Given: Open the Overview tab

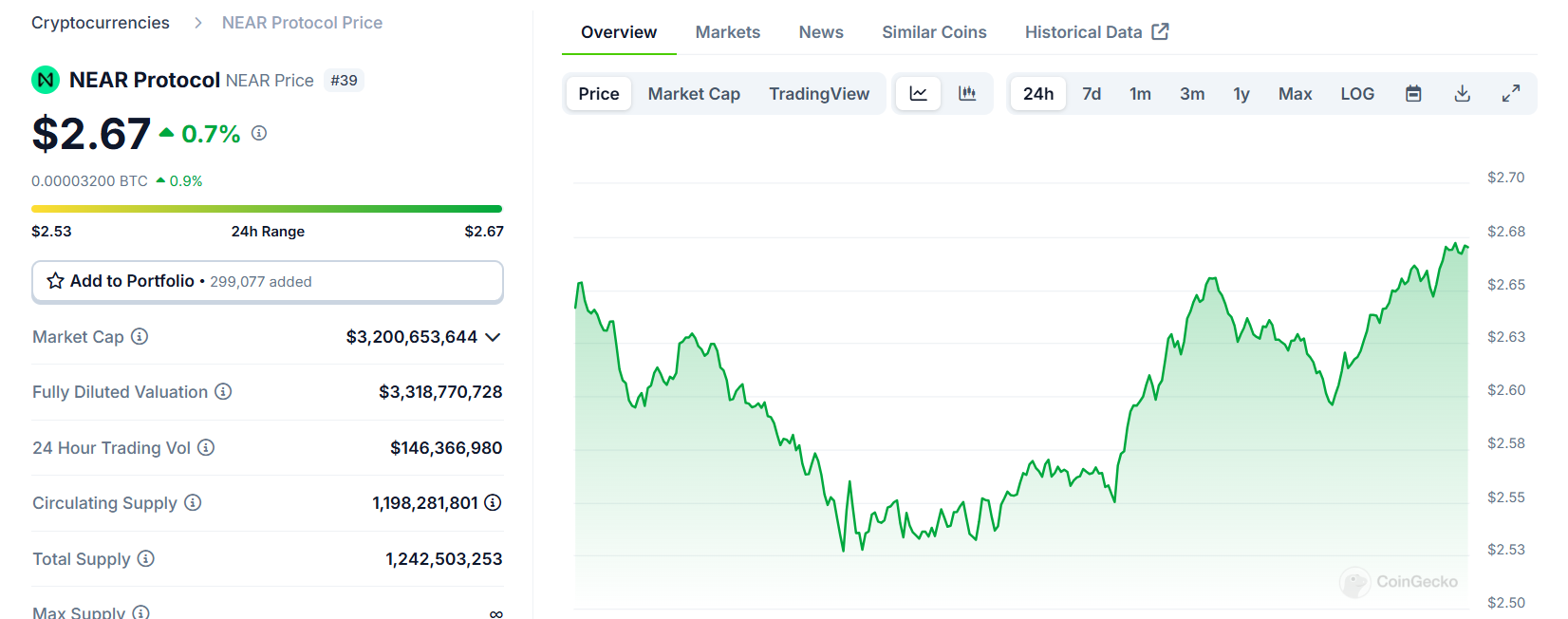Looking at the screenshot, I should tap(619, 32).
